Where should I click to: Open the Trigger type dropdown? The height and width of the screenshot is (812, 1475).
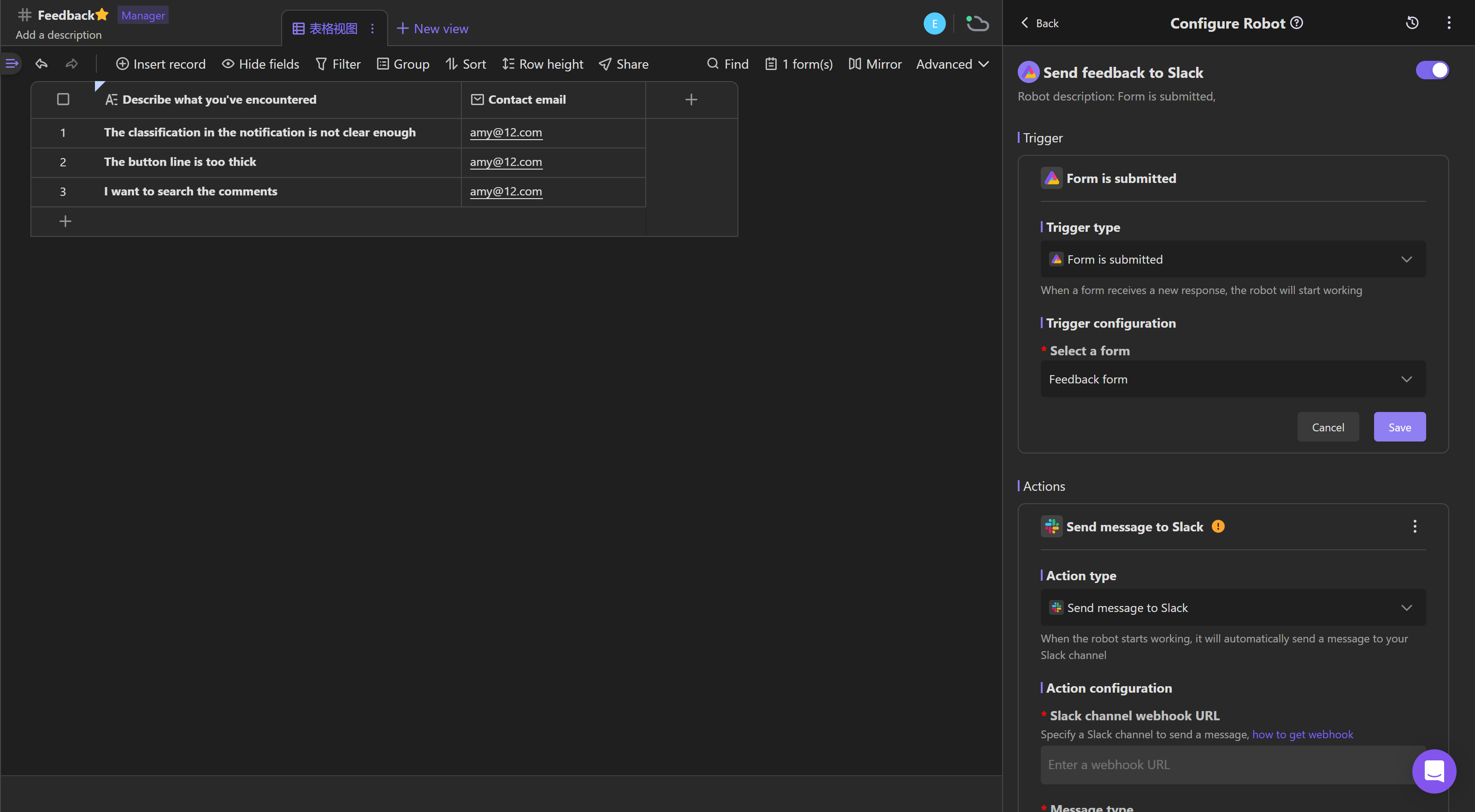point(1233,259)
